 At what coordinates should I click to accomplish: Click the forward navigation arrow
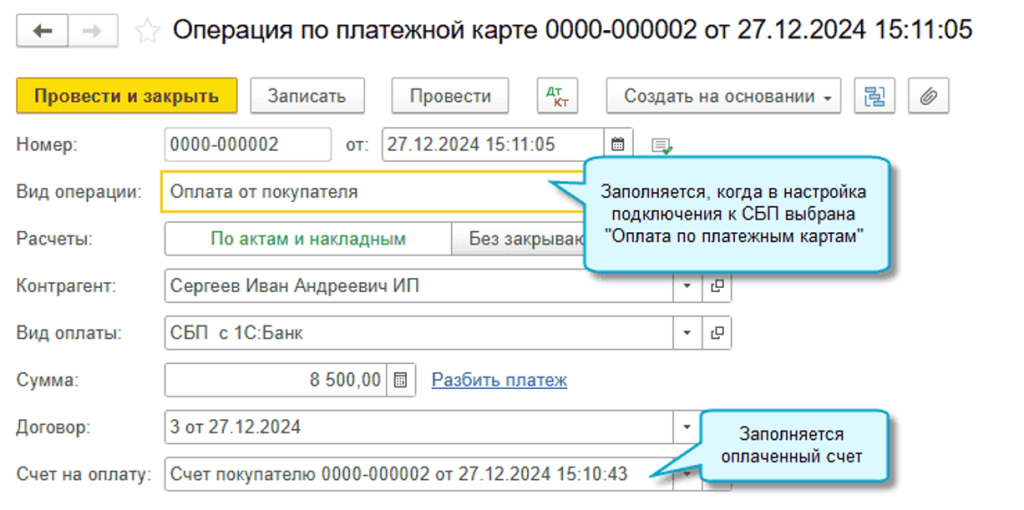(93, 31)
